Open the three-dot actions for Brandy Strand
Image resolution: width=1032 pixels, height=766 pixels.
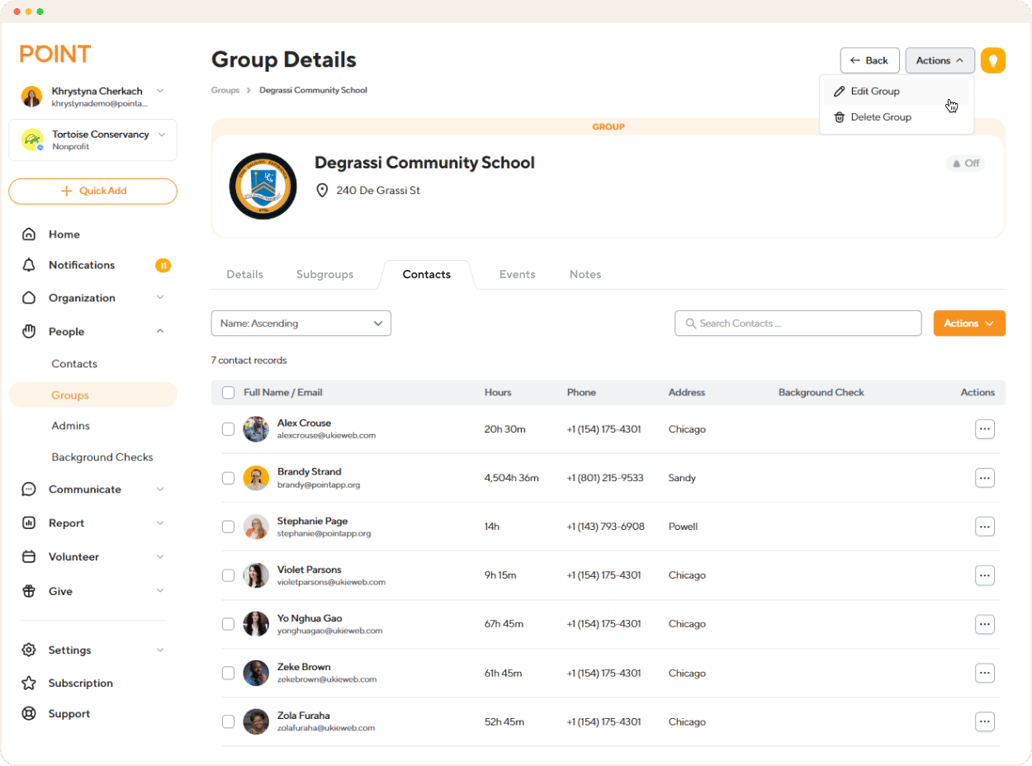tap(985, 478)
